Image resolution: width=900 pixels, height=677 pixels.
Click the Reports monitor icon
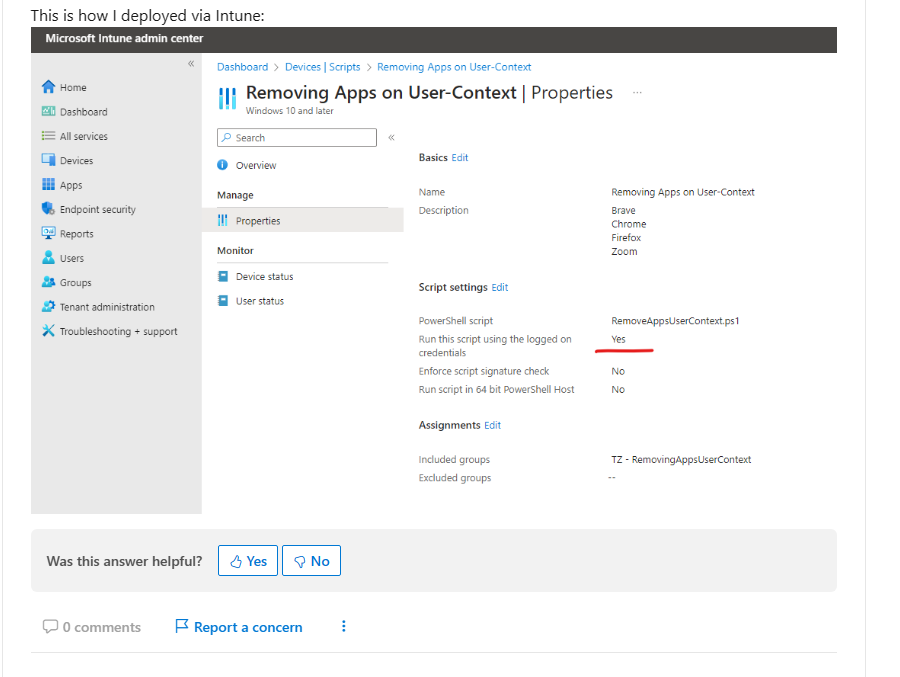tap(48, 233)
